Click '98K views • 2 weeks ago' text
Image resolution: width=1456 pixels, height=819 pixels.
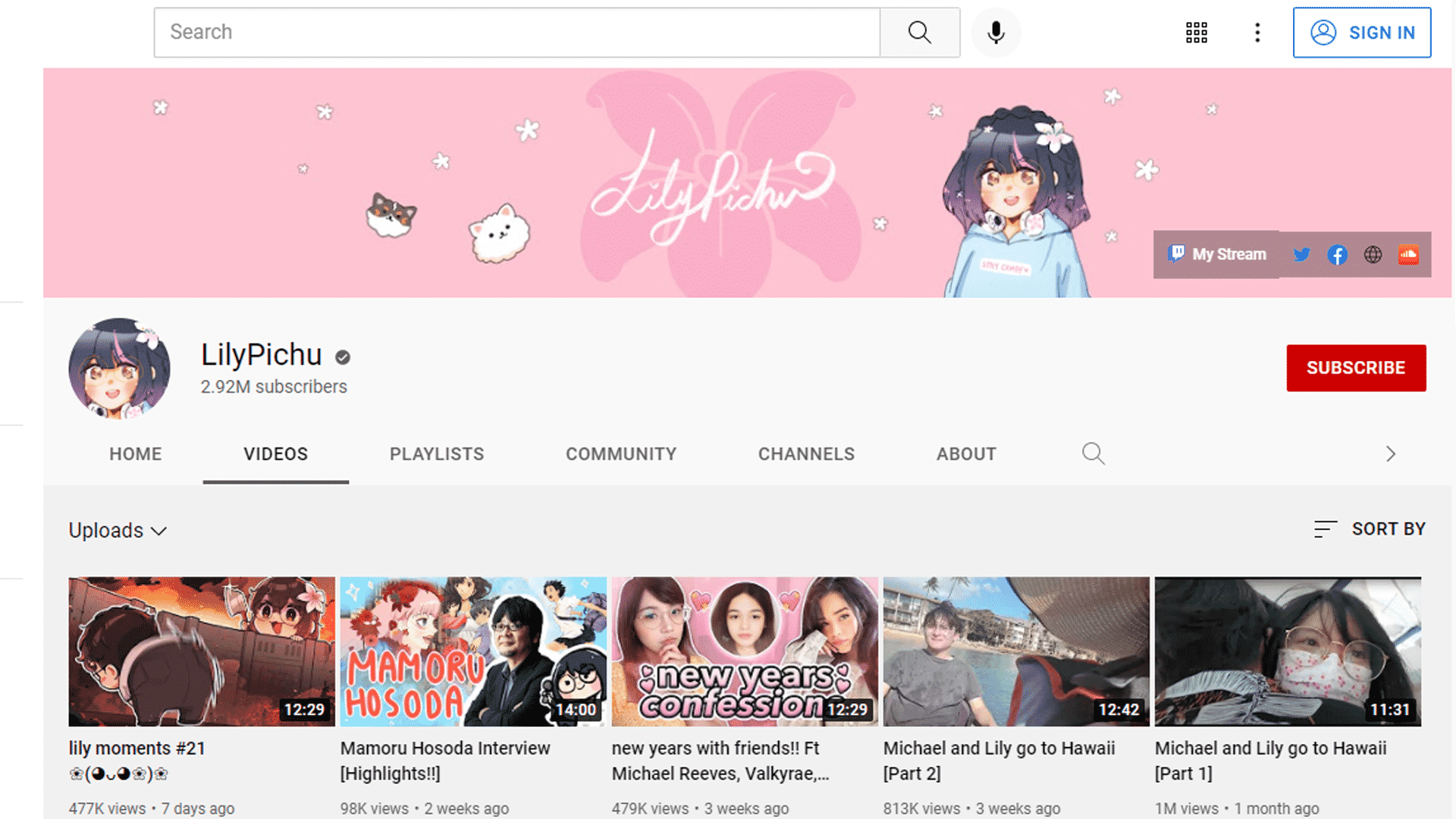tap(425, 808)
